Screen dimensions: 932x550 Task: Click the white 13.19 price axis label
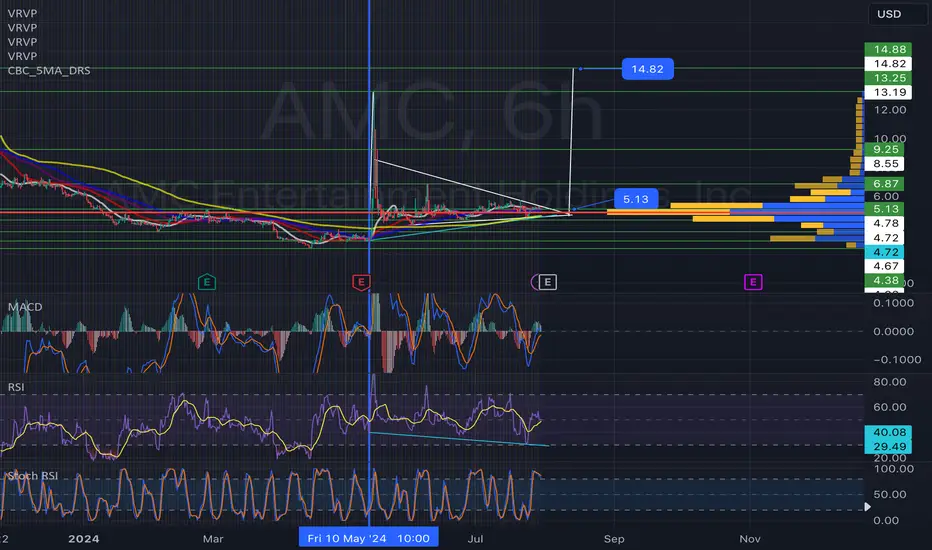890,92
